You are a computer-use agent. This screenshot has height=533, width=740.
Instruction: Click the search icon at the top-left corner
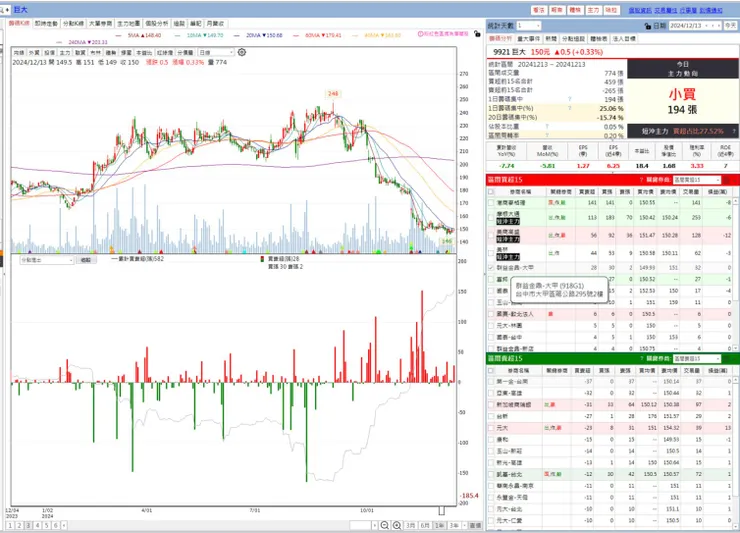tap(3, 9)
